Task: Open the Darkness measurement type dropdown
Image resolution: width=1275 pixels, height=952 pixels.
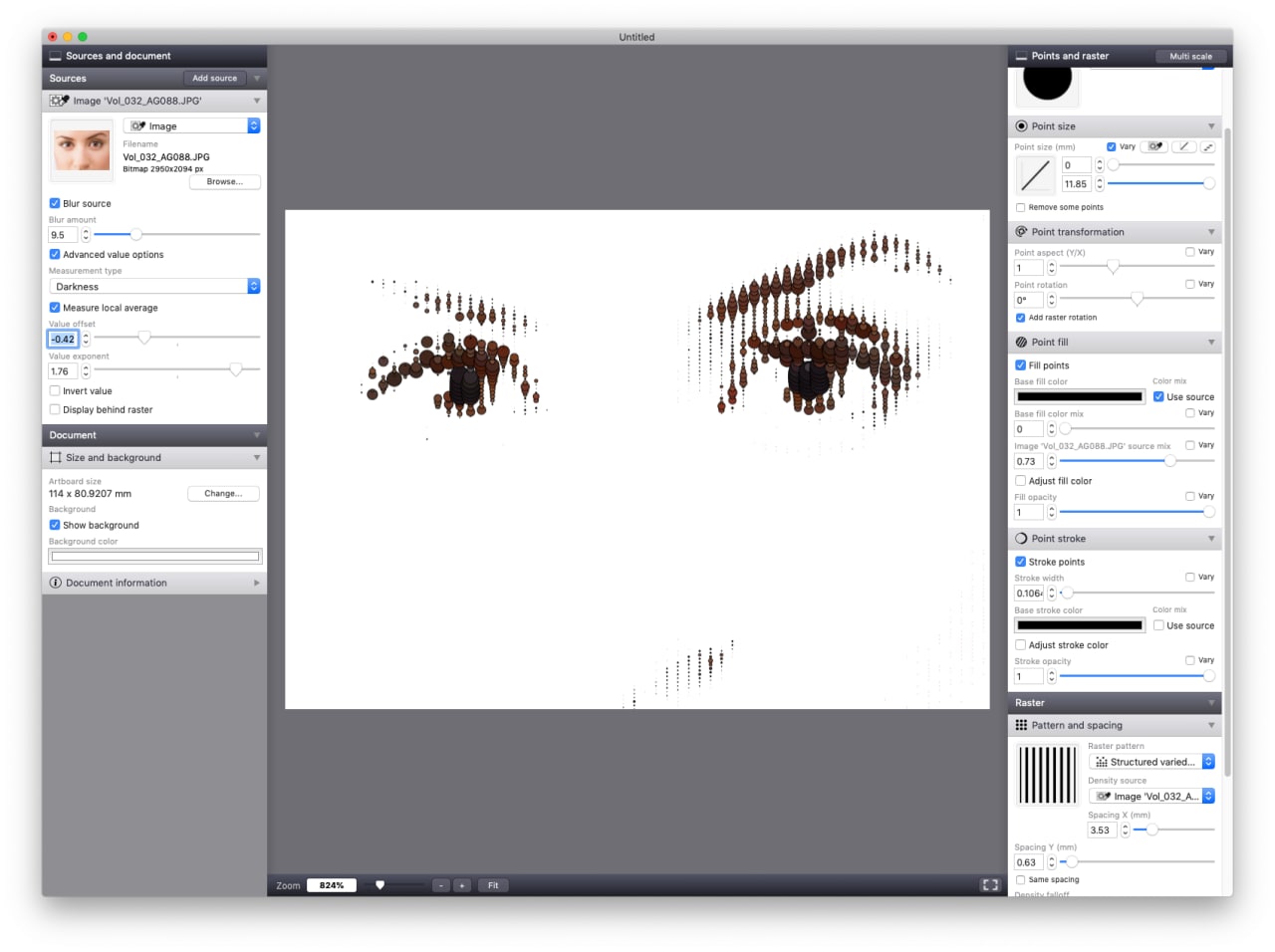Action: click(x=154, y=286)
